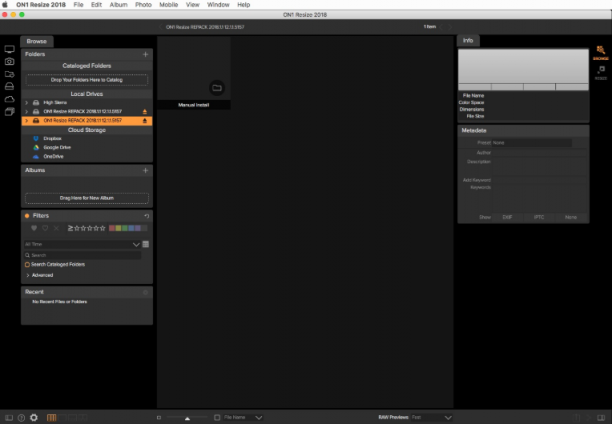
Task: Select None in metadata Show row
Action: (571, 217)
